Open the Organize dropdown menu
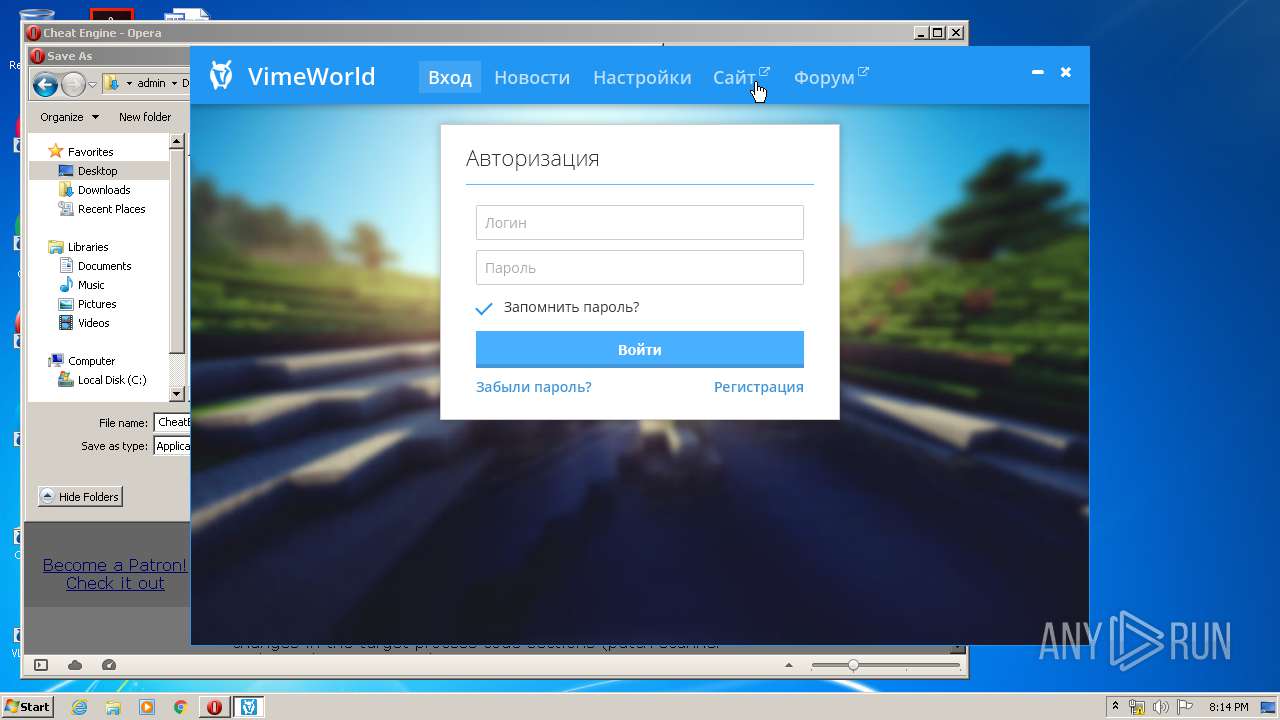Viewport: 1280px width, 720px height. tap(70, 117)
